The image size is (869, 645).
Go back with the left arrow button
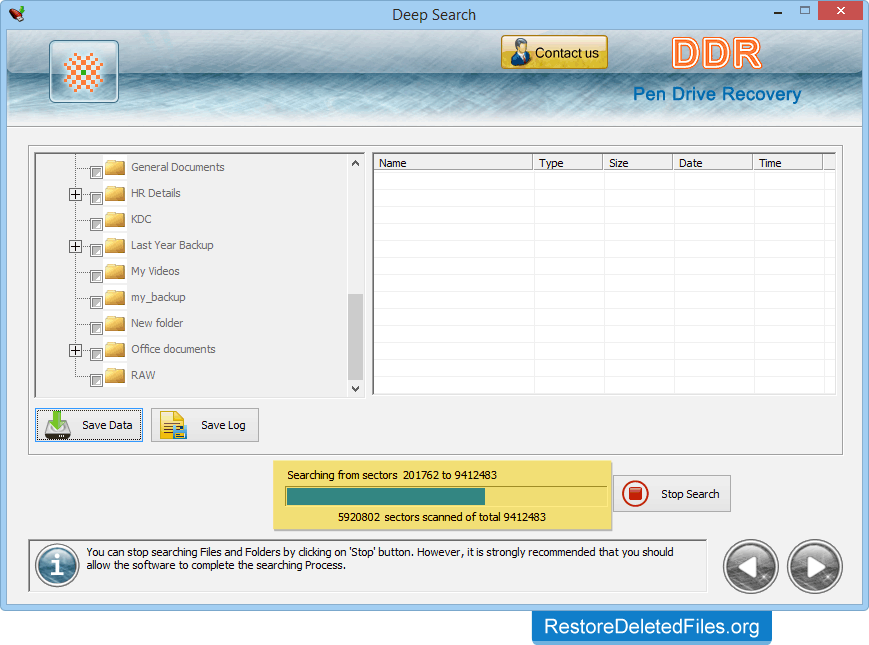coord(750,566)
